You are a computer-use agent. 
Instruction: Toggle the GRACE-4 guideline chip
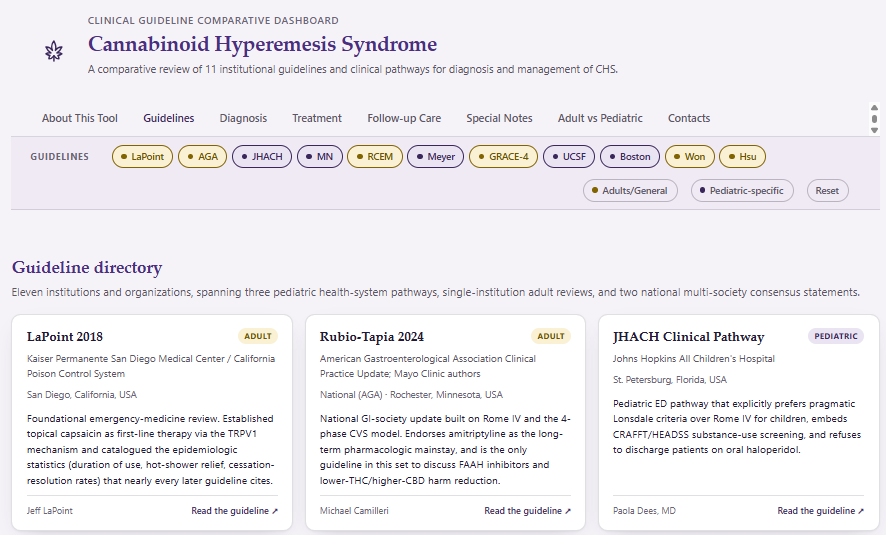point(503,156)
